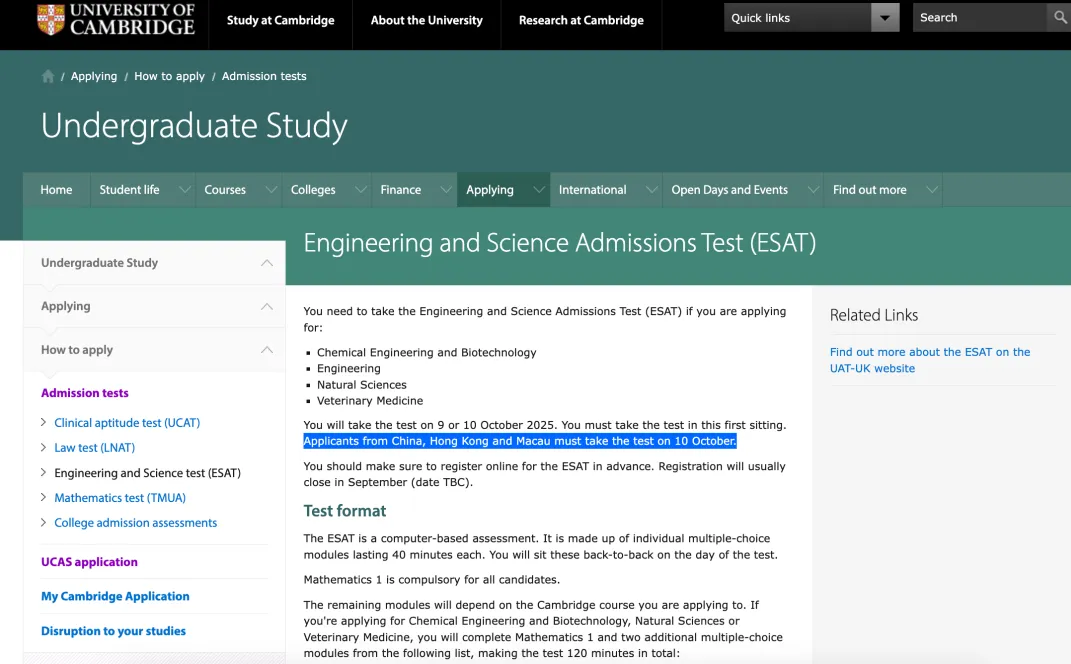The height and width of the screenshot is (664, 1071).
Task: Expand the Colleges chevron
Action: pos(361,190)
